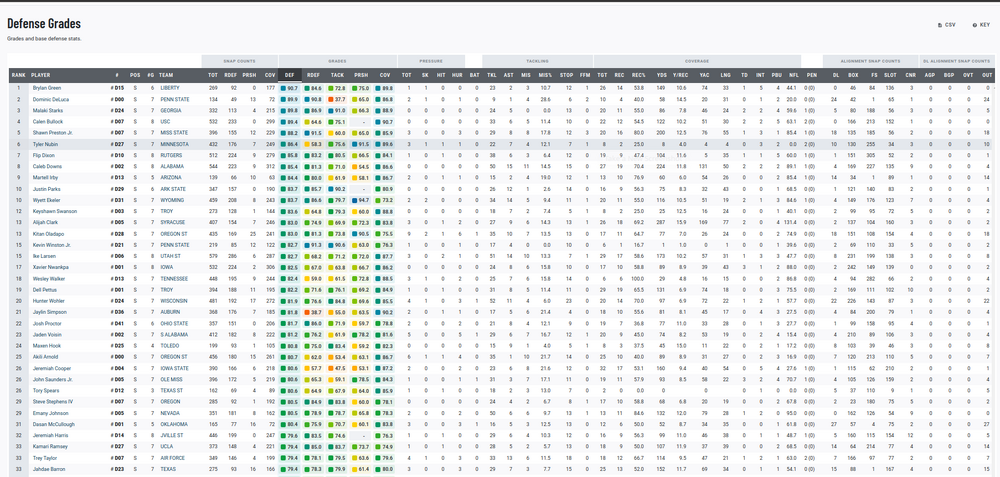Screen dimensions: 1000x477
Task: Sort by YDS coverage column header
Action: click(661, 74)
